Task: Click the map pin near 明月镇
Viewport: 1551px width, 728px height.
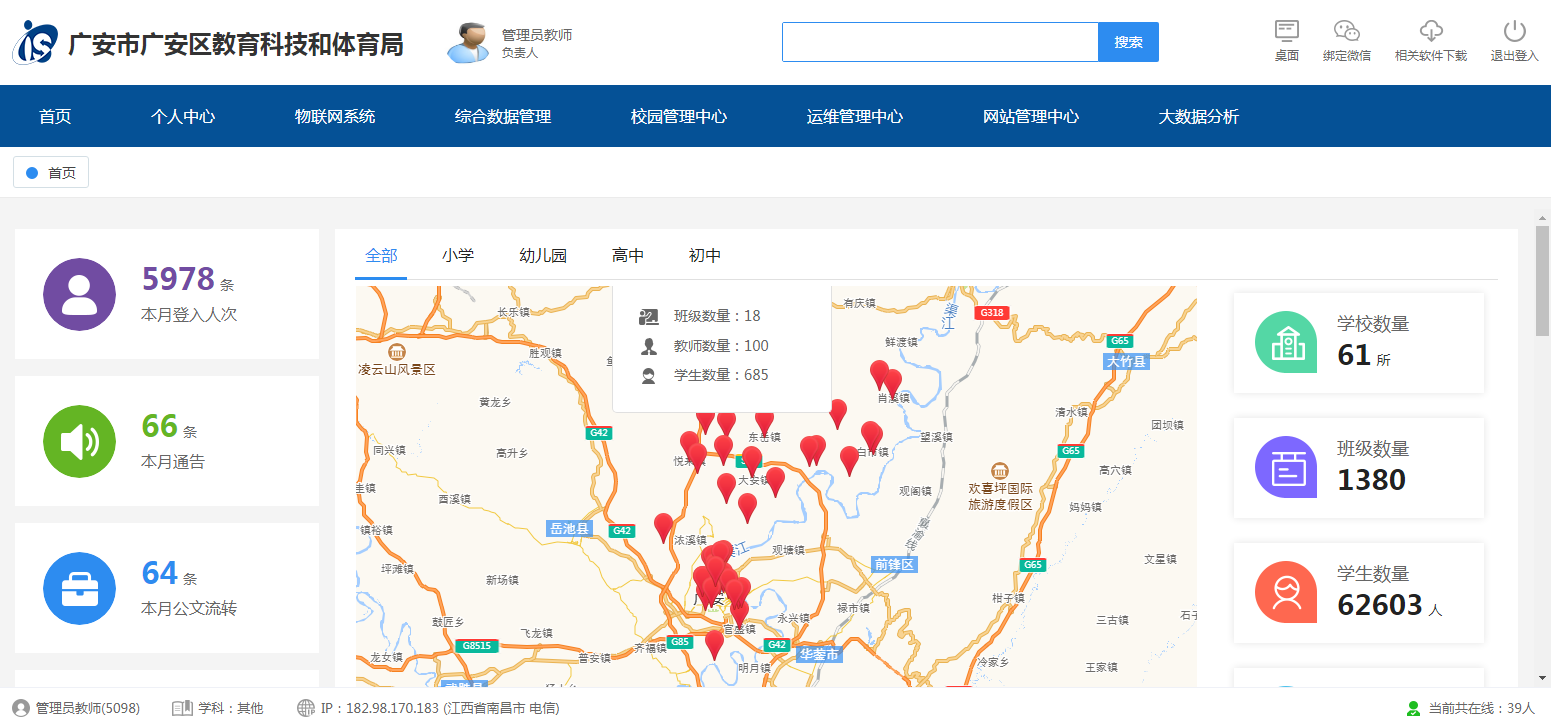Action: (714, 644)
